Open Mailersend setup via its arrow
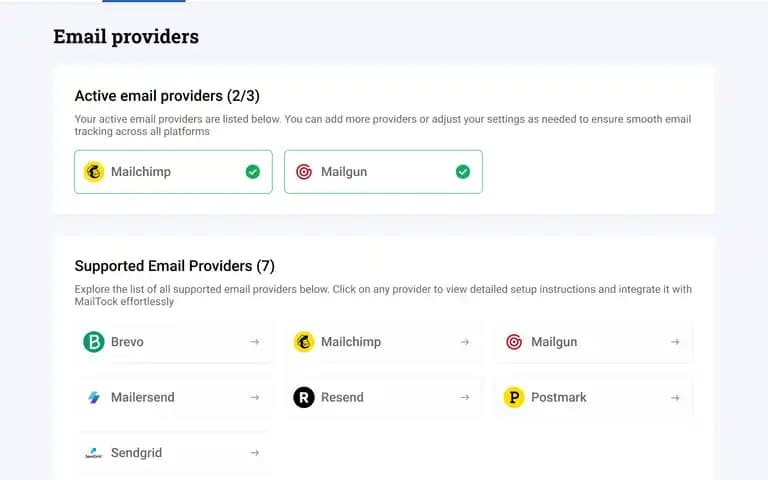Viewport: 768px width, 480px height. tap(255, 397)
